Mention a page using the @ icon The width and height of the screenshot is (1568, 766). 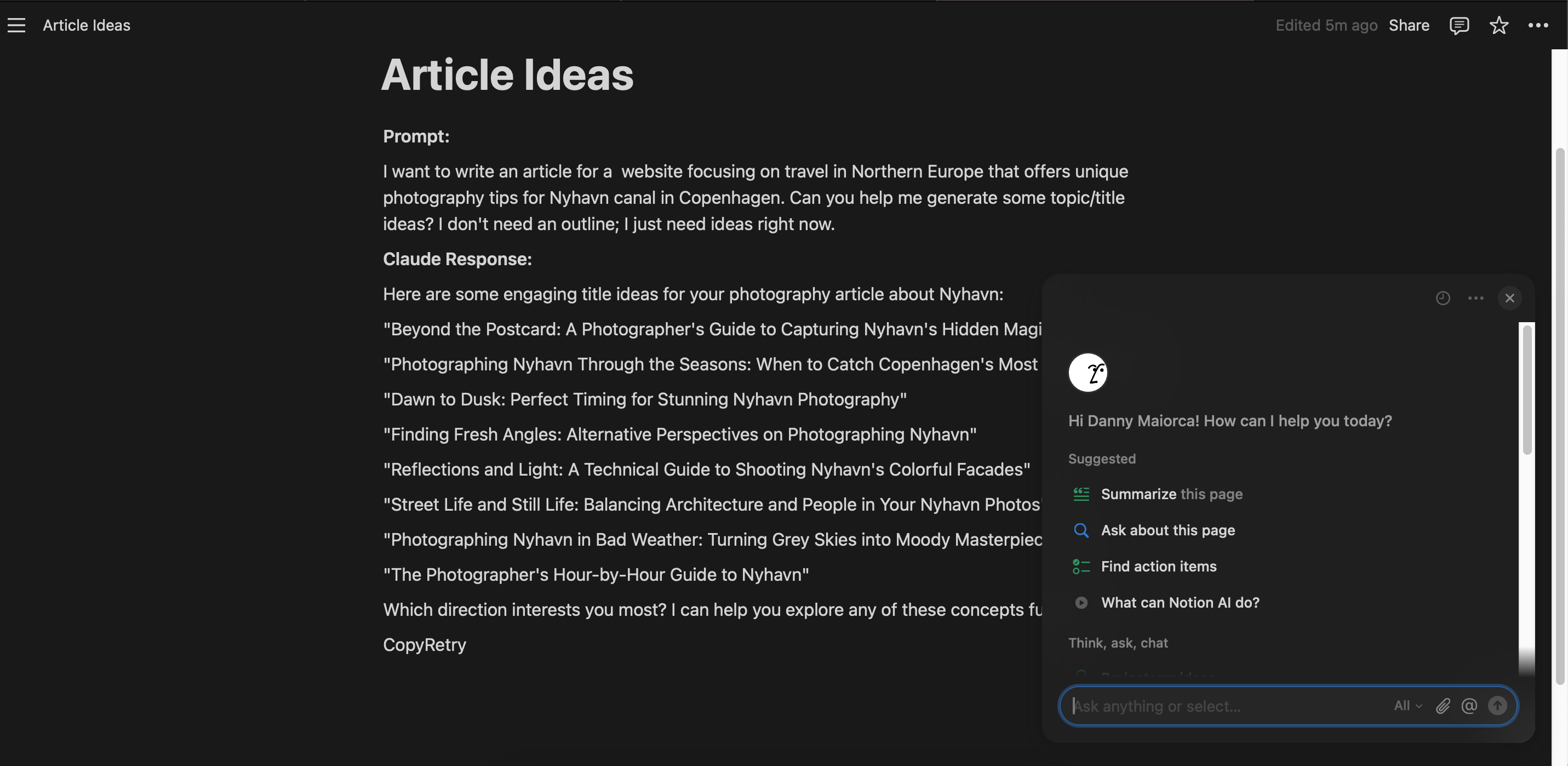1469,706
